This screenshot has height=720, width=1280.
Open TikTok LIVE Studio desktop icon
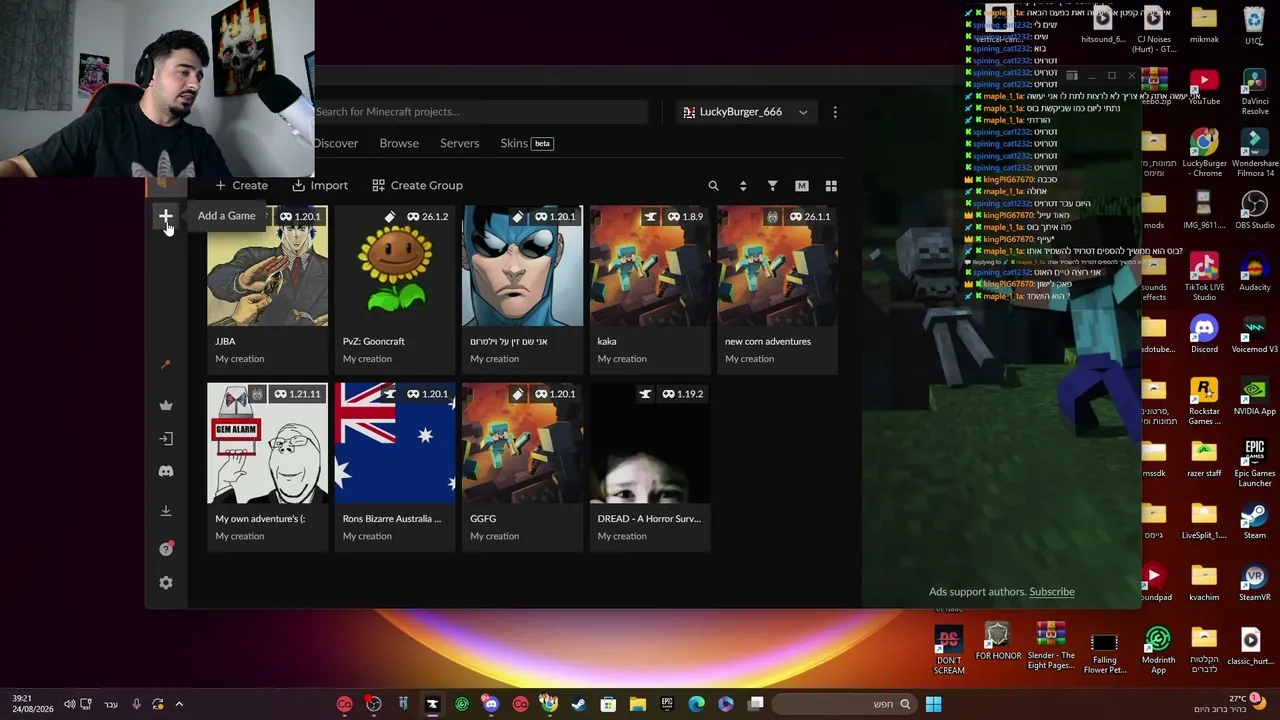point(1204,277)
